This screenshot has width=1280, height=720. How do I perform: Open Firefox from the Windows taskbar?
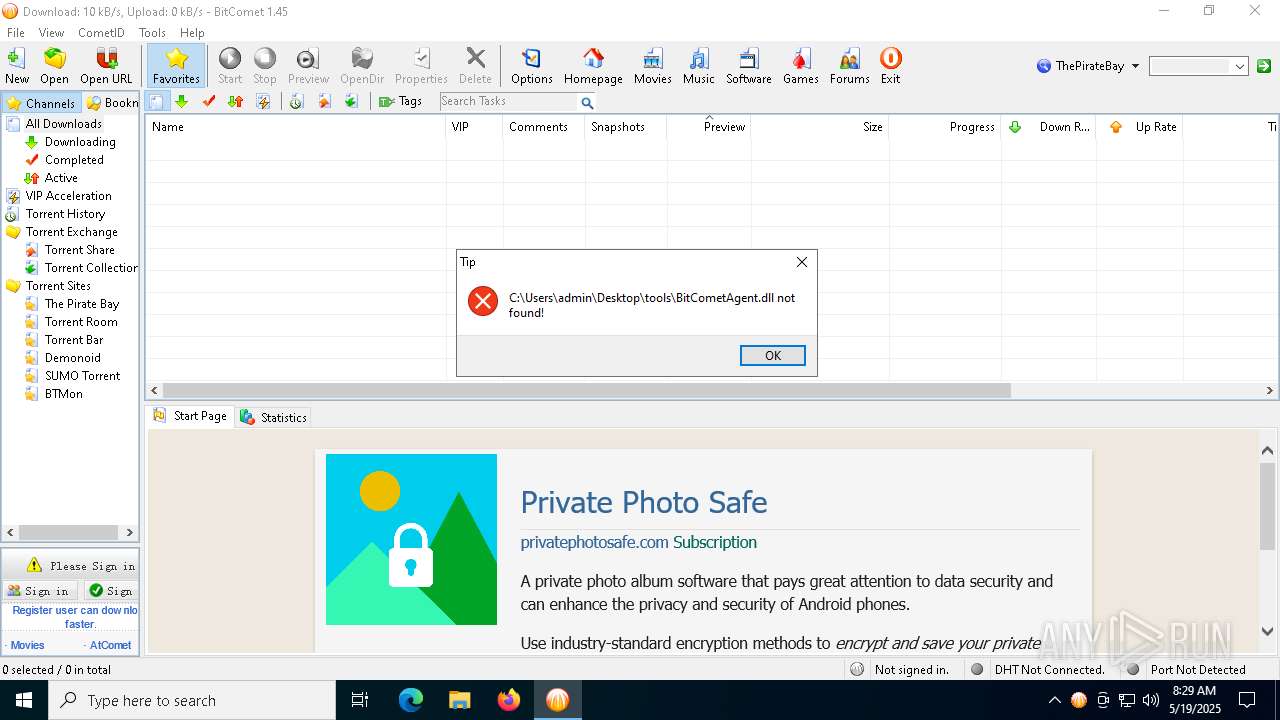click(x=509, y=700)
